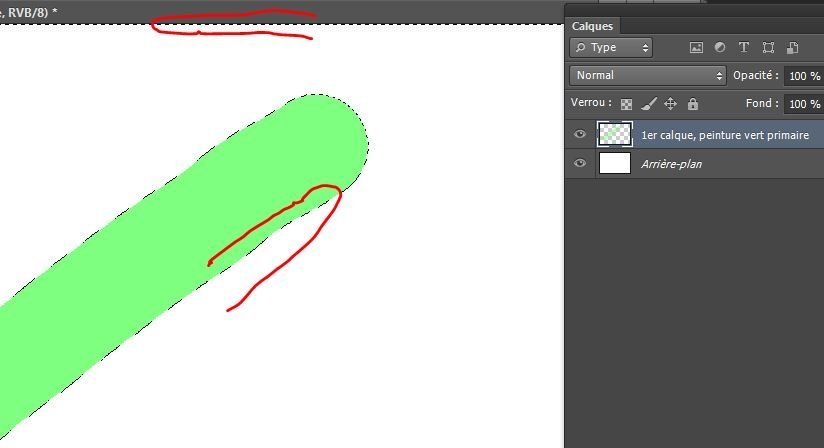Click the shape layer filter icon
Screen dimensions: 824x448
768,47
